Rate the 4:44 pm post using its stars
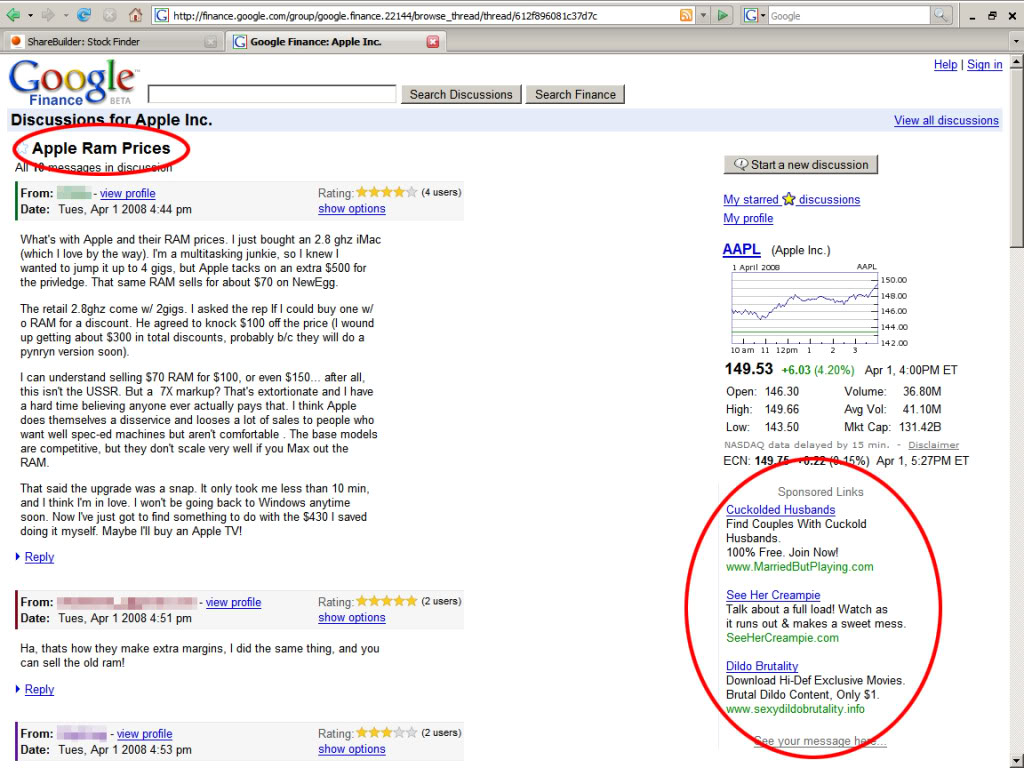Screen dimensions: 1024x768 click(x=386, y=192)
